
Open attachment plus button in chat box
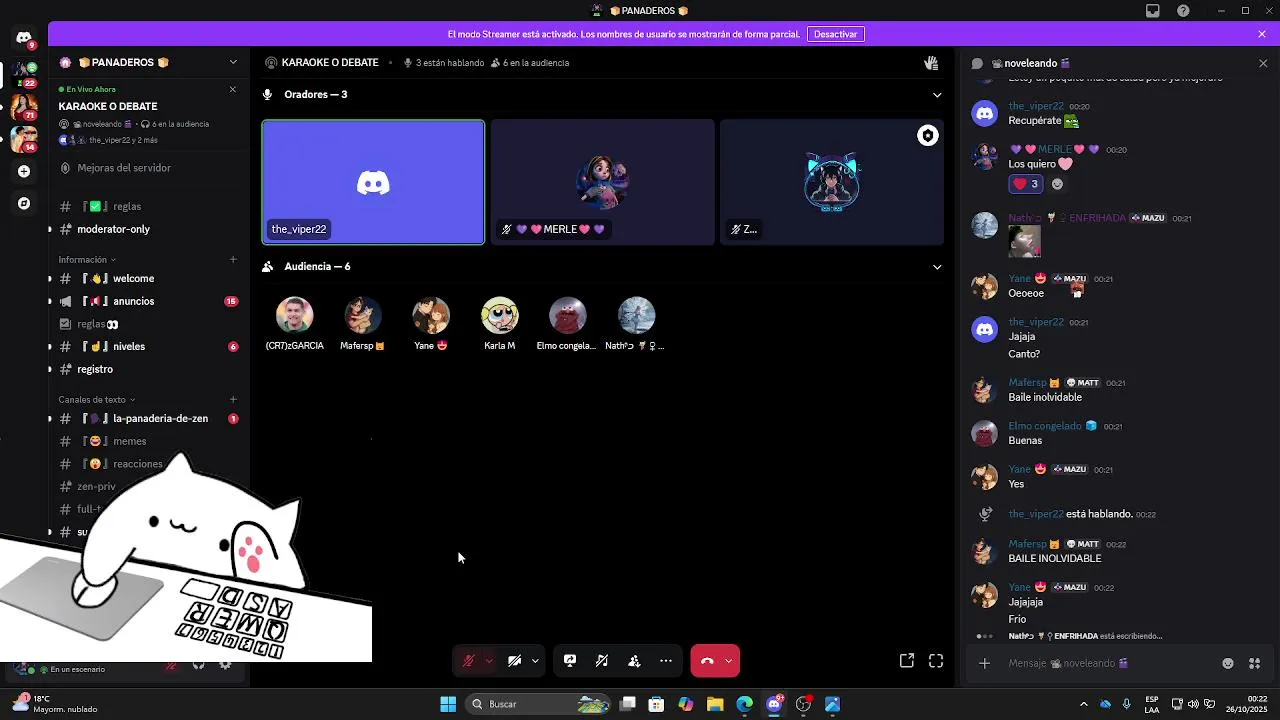[984, 663]
